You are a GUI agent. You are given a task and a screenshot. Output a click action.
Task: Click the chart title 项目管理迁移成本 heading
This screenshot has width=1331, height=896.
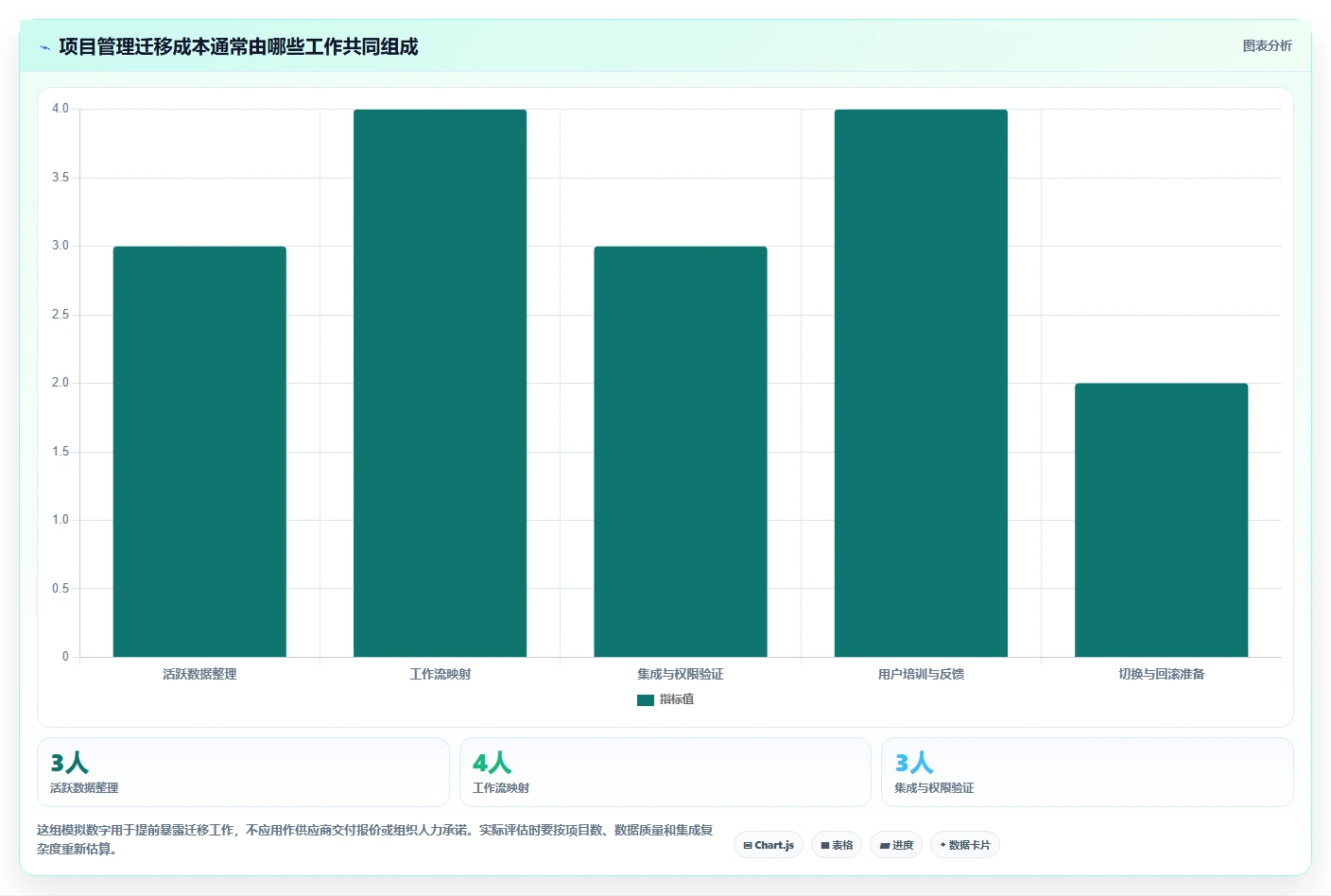coord(238,46)
